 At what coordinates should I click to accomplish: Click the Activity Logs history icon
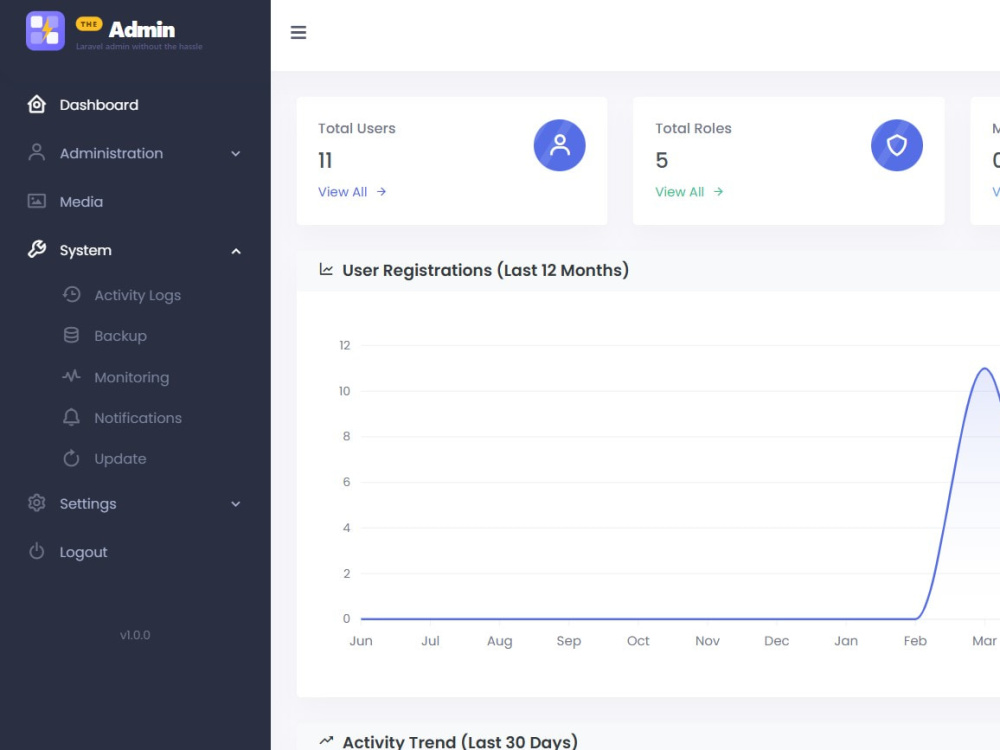[x=71, y=295]
